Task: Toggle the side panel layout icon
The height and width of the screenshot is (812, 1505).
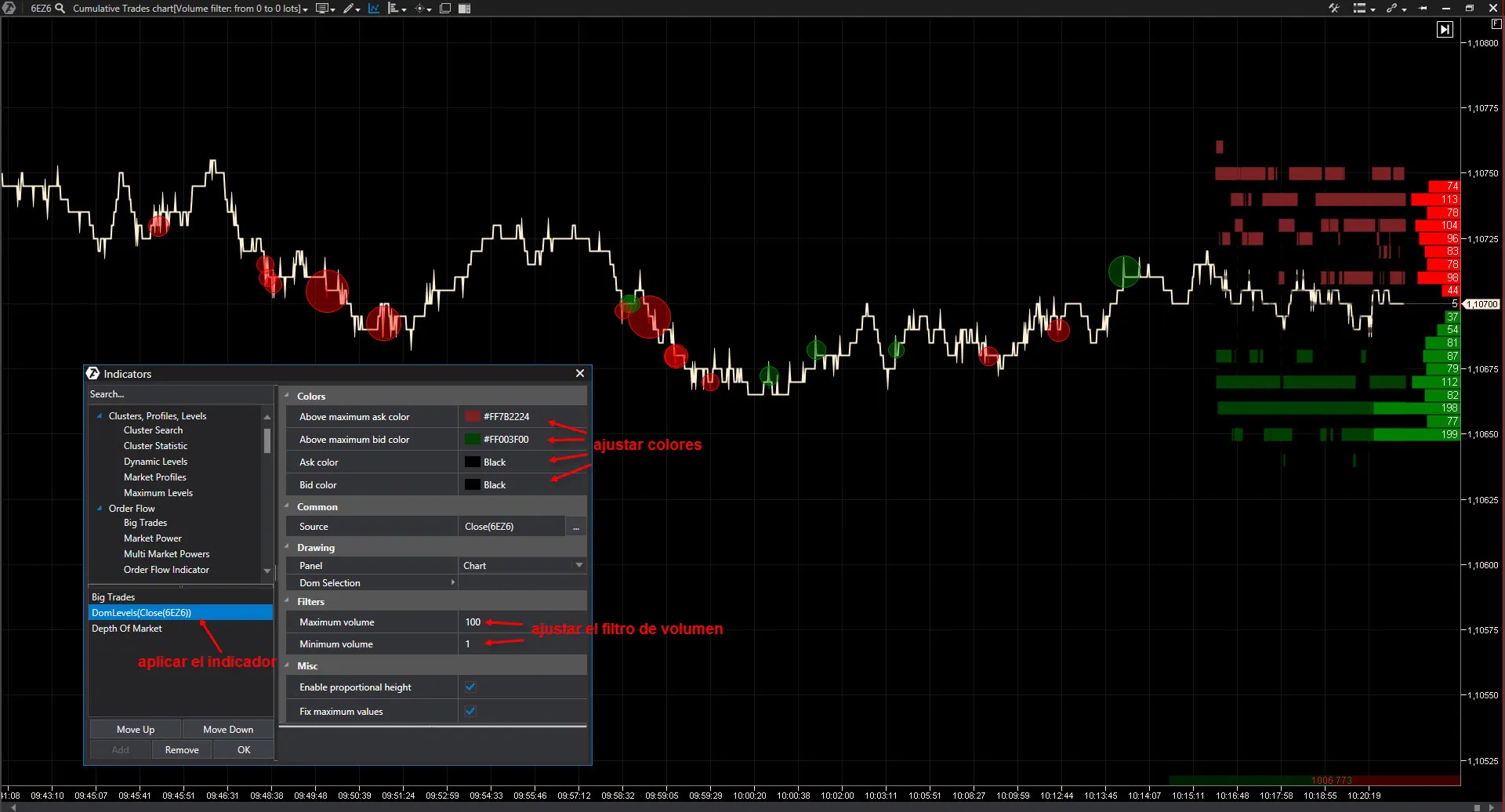Action: pos(464,8)
